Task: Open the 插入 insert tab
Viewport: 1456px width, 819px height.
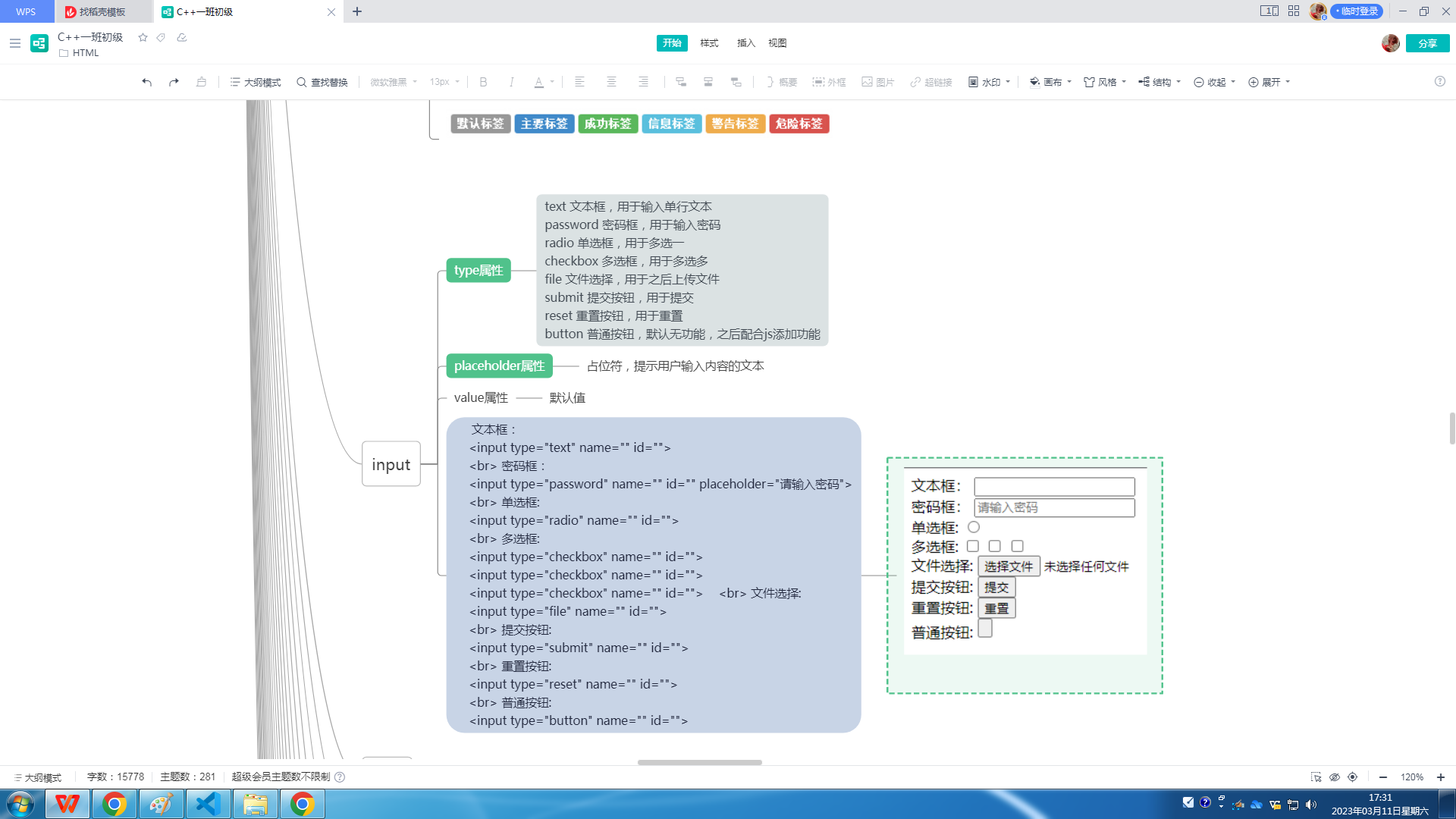Action: (x=746, y=43)
